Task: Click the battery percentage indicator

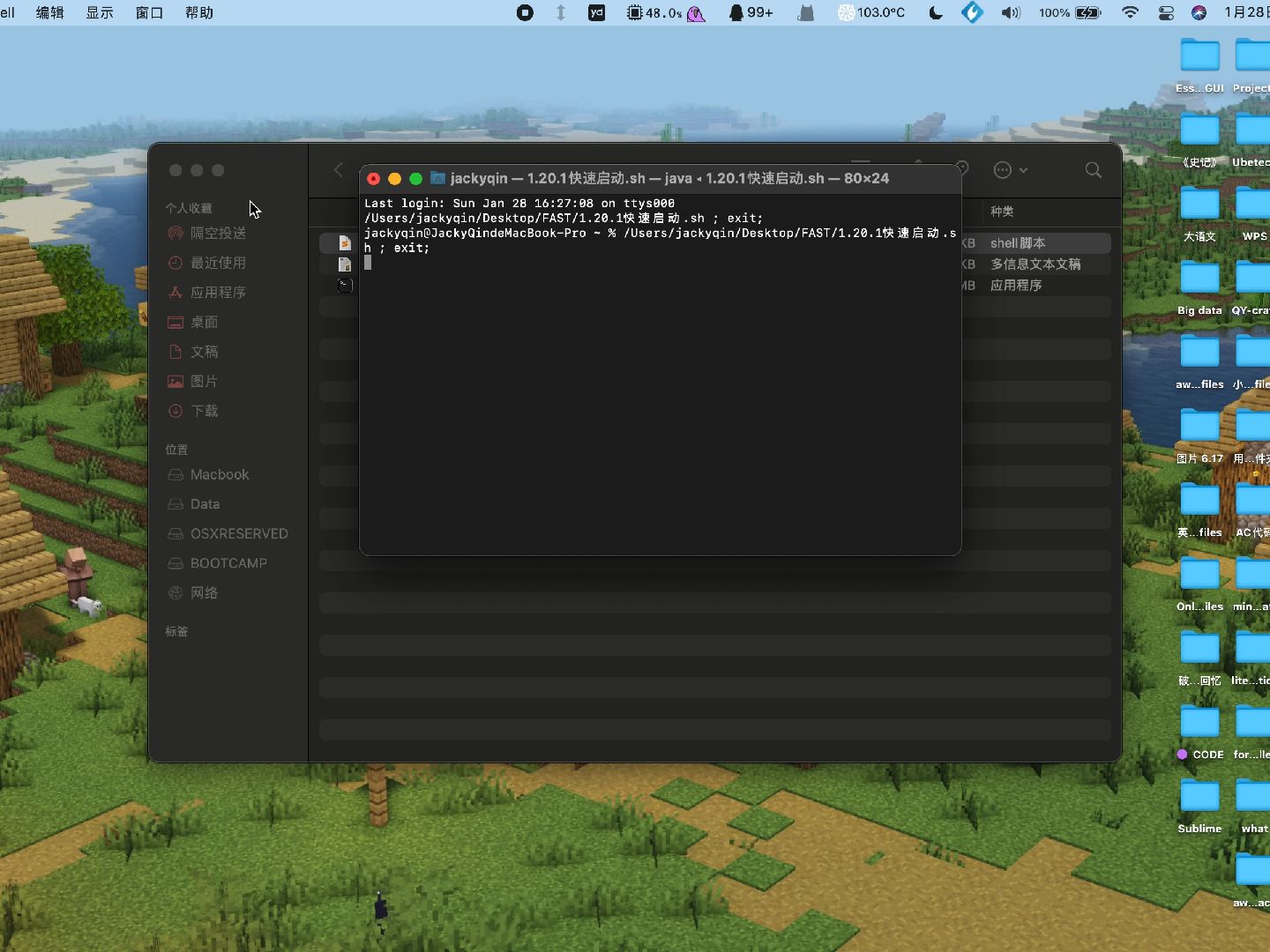Action: [1055, 13]
